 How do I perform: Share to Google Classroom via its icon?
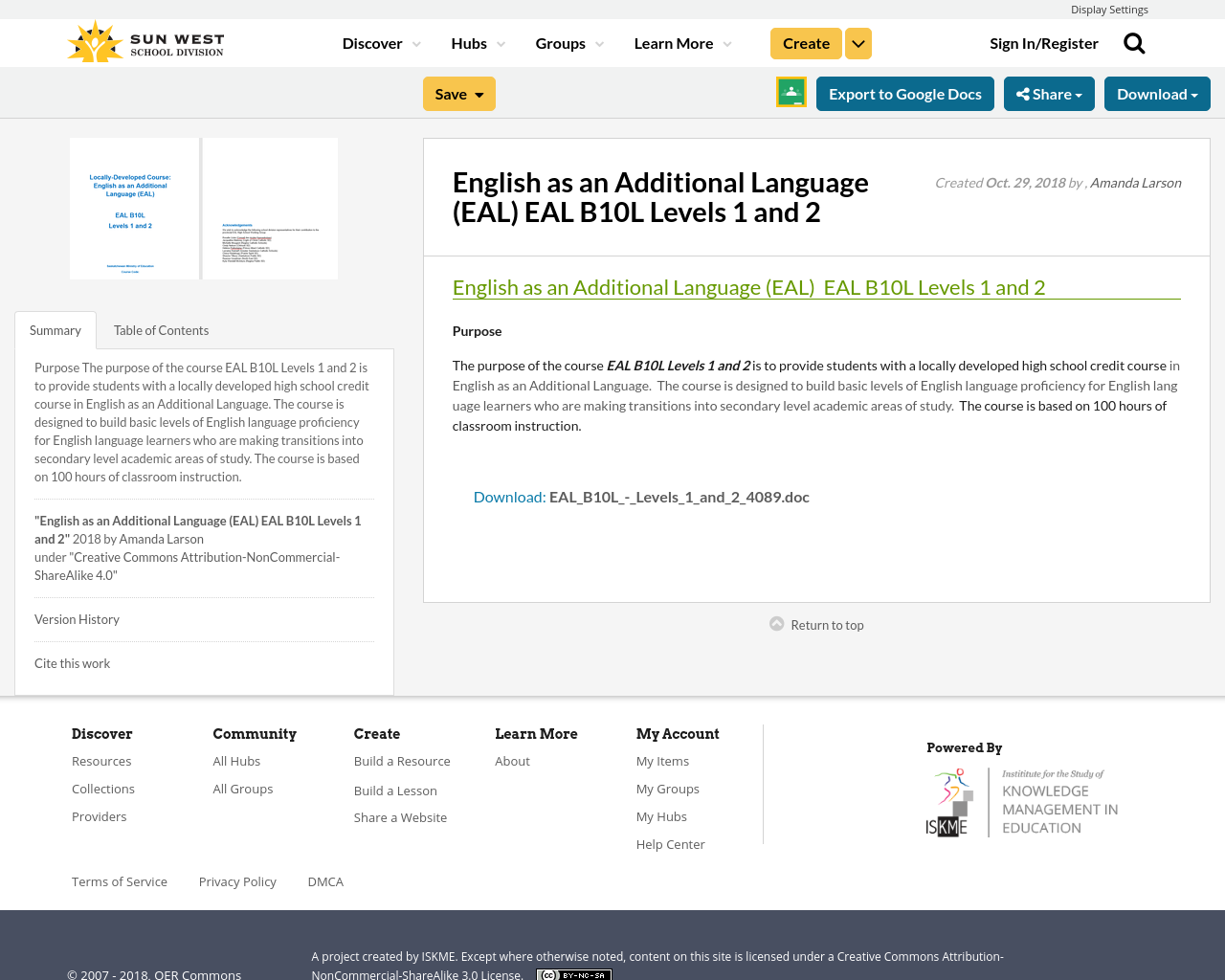point(791,92)
